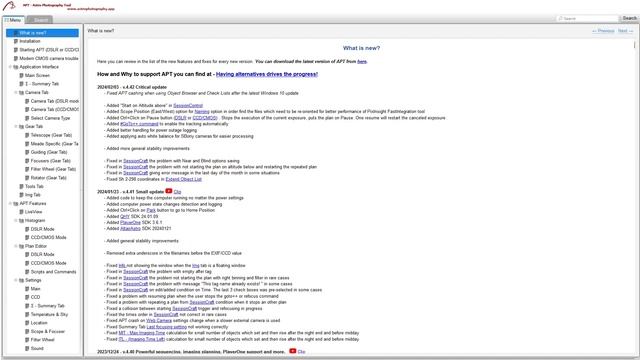The height and width of the screenshot is (360, 640).
Task: Open 'Camera Tab (CCD/CMOS' topic
Action: (55, 109)
